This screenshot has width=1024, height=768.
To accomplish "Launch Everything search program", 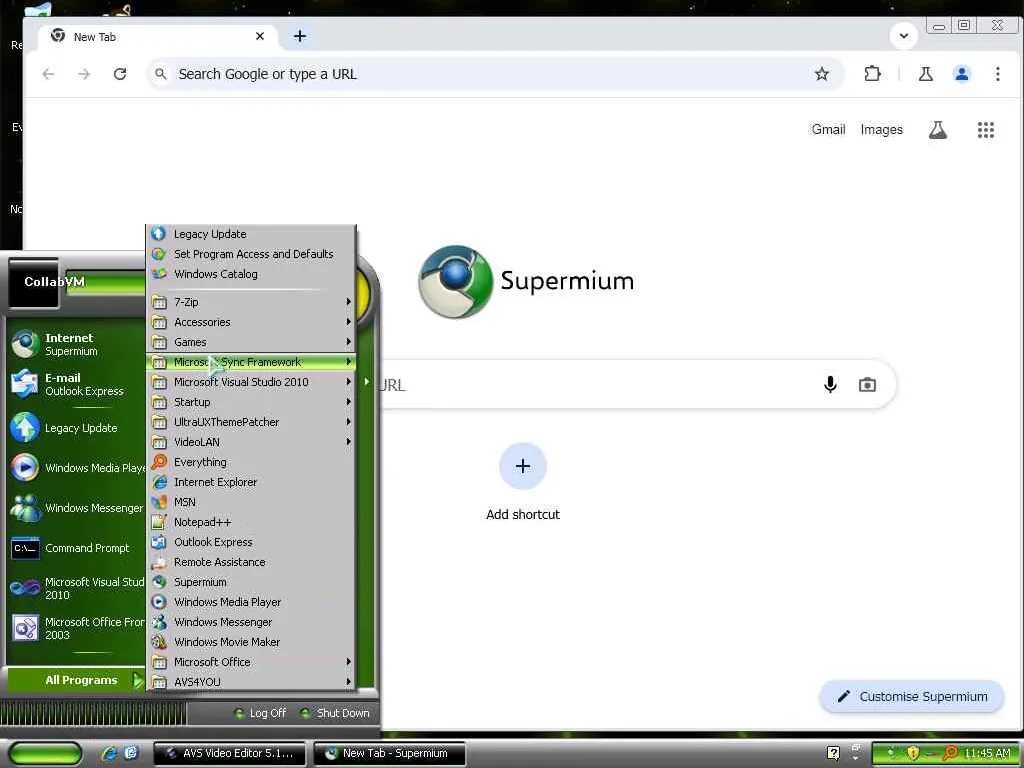I will pos(251,462).
